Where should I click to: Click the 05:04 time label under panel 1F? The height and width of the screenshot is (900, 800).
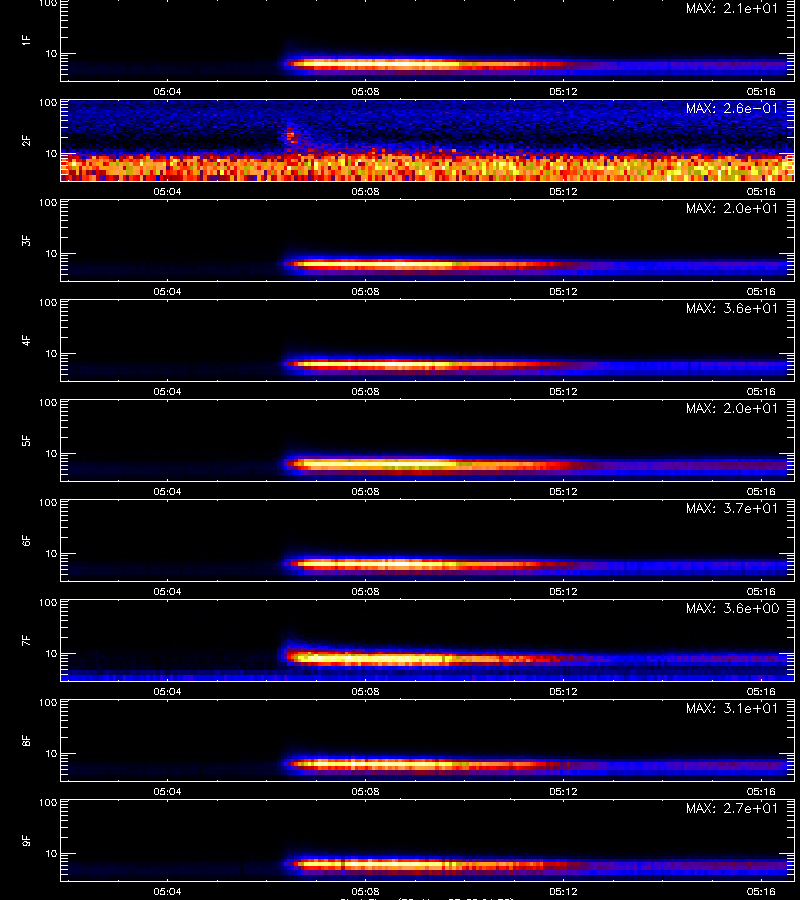click(167, 91)
